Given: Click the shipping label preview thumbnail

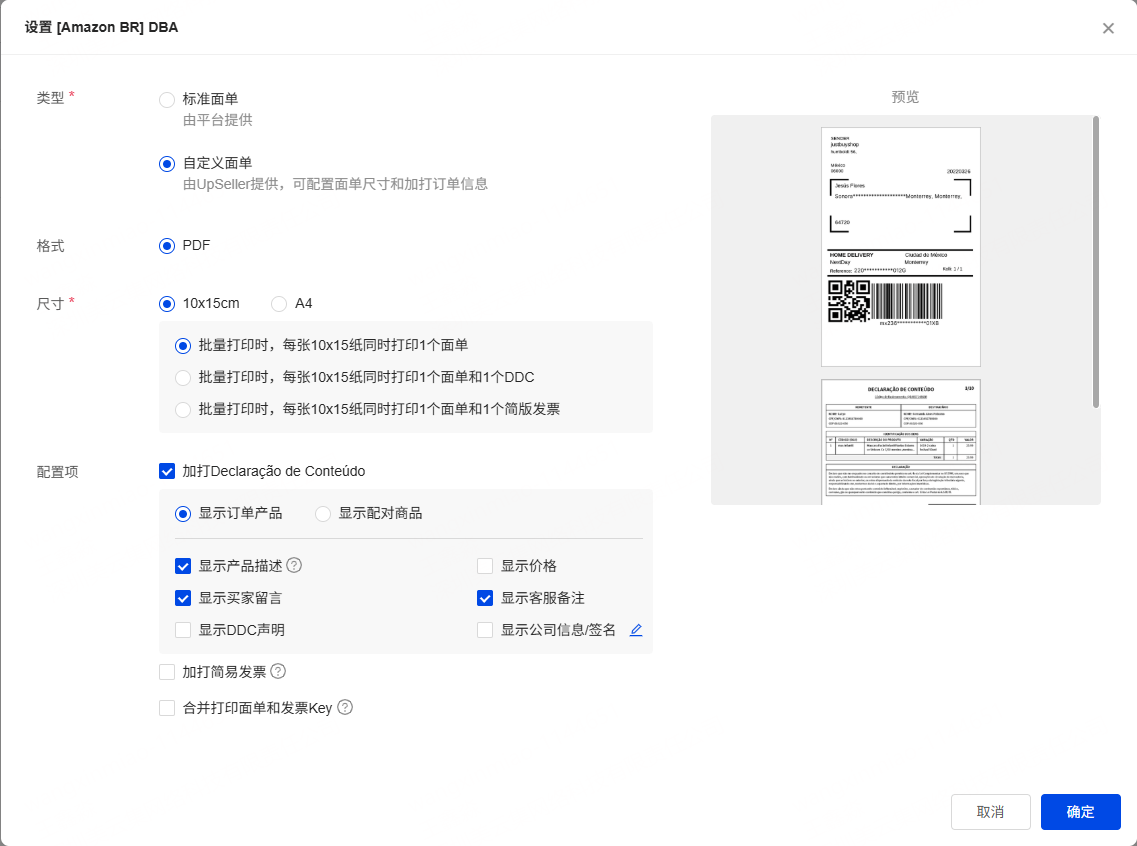Looking at the screenshot, I should point(900,246).
